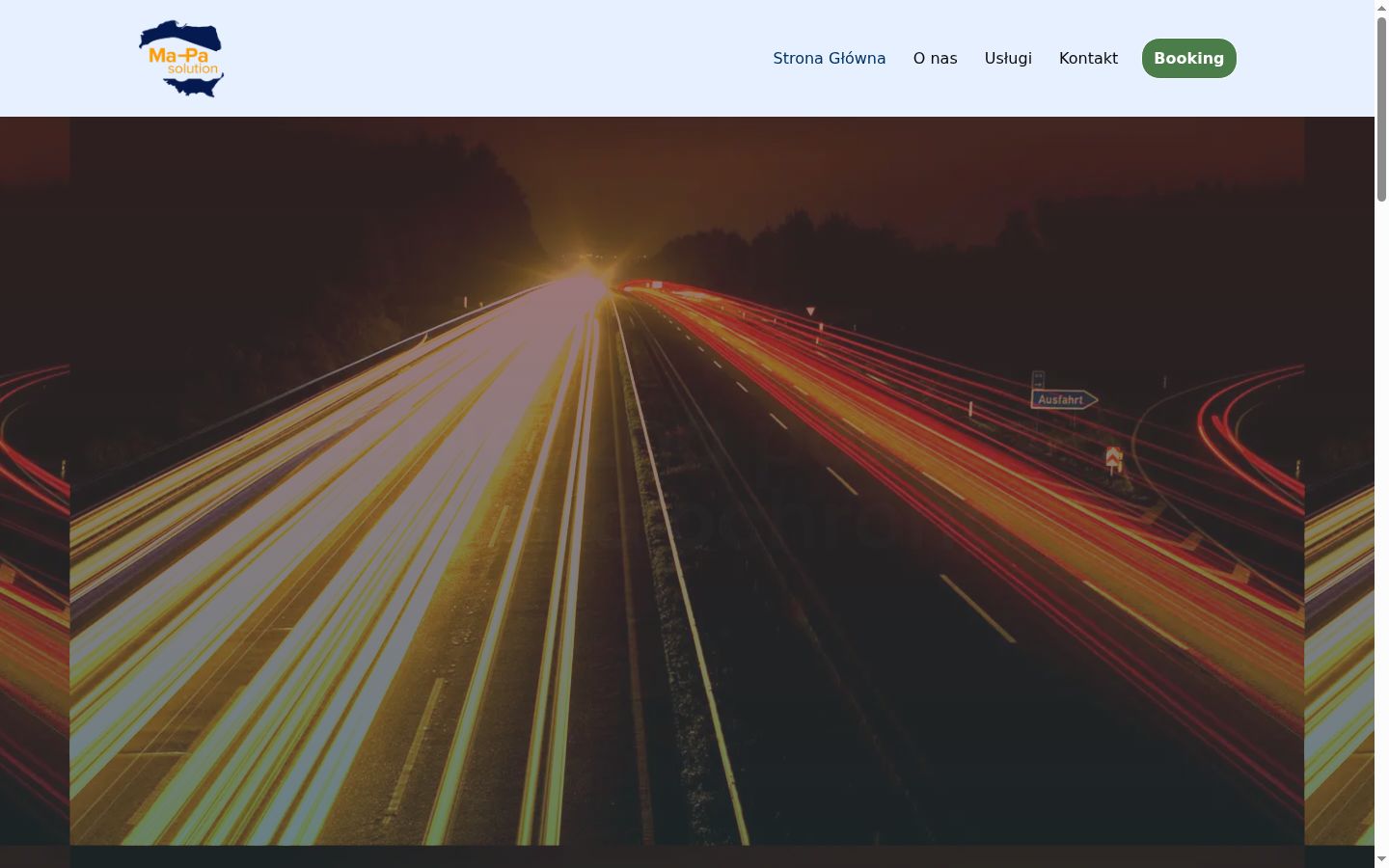Open the Strona Główna page
Image resolution: width=1389 pixels, height=868 pixels.
point(830,59)
